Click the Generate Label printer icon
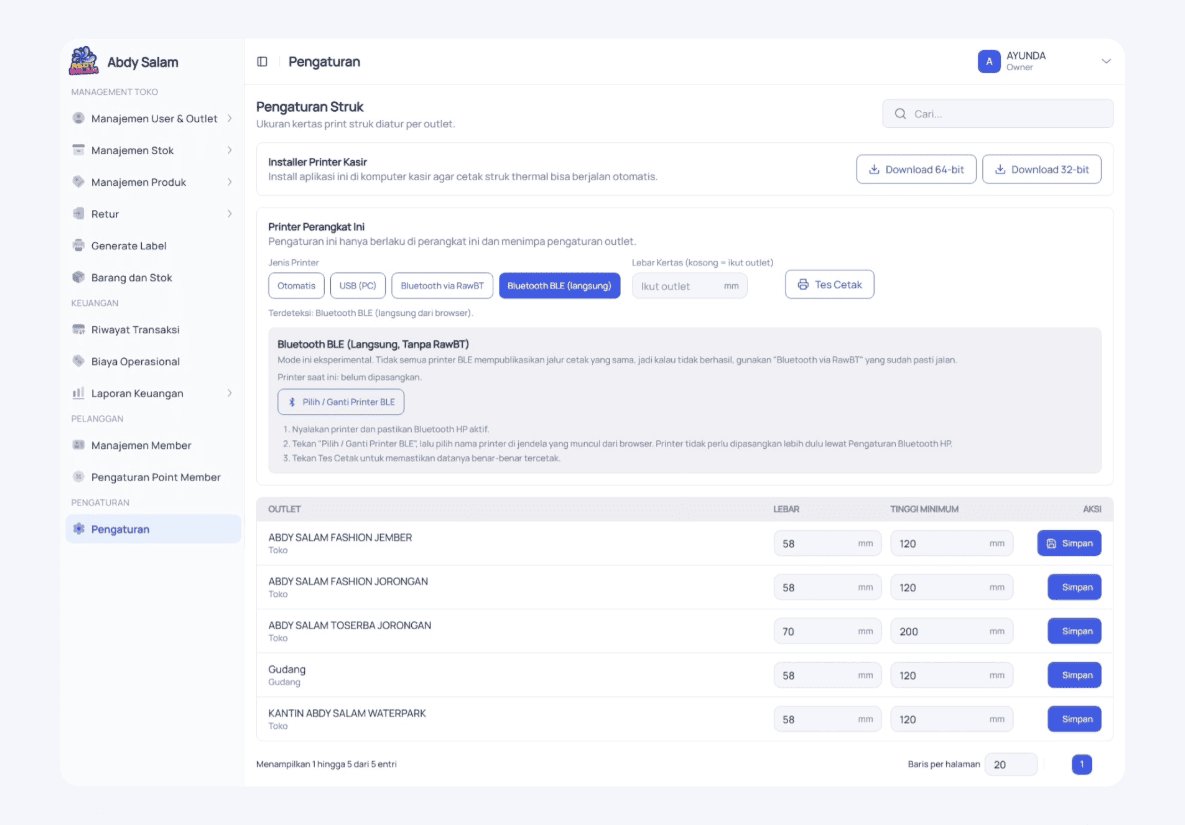The width and height of the screenshot is (1185, 825). pos(79,246)
